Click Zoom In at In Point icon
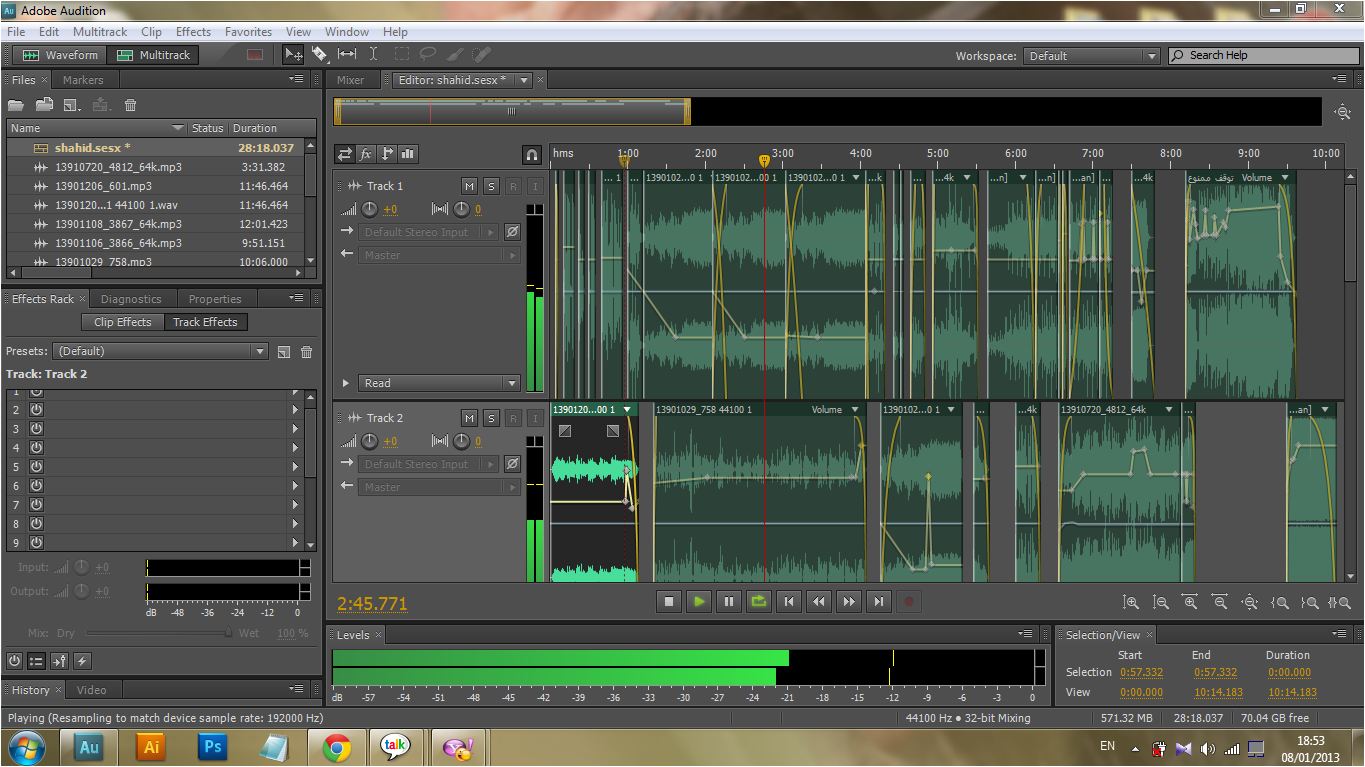Screen dimensions: 1365x767 tap(1280, 602)
